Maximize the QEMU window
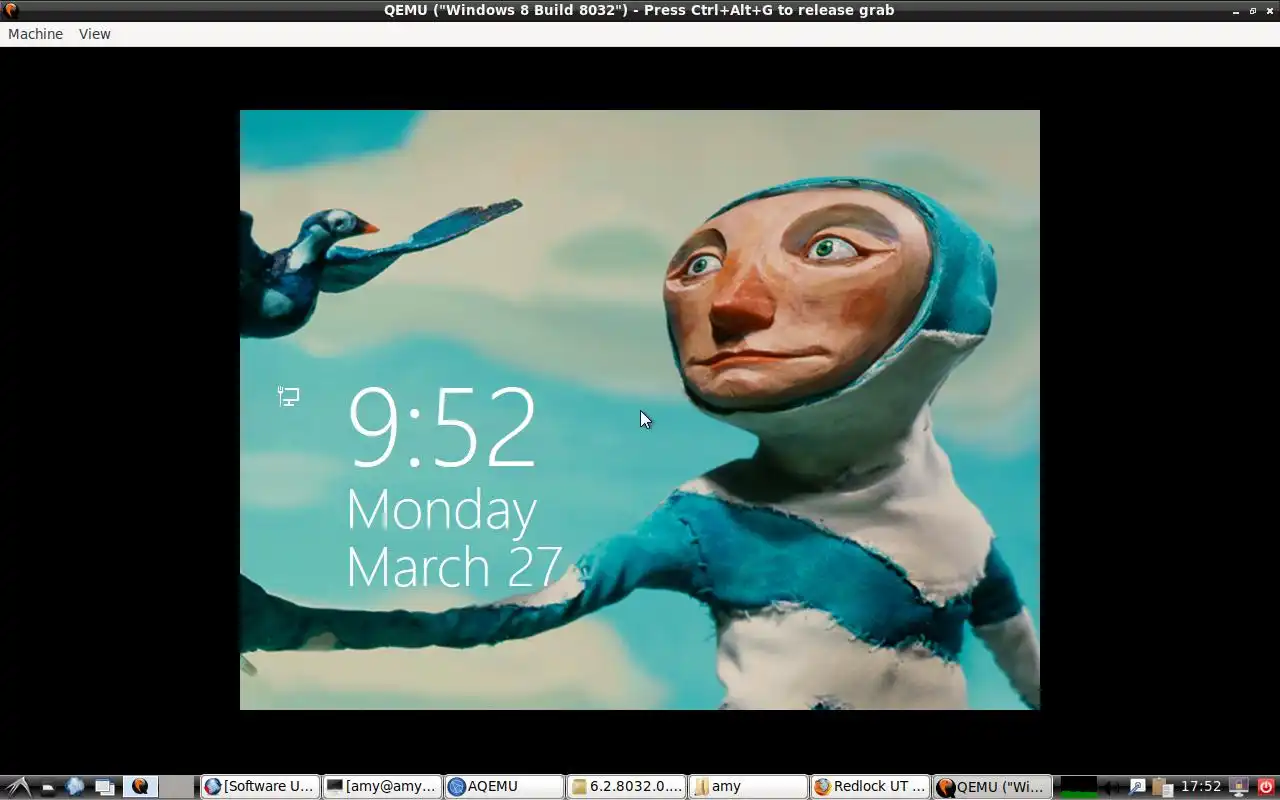This screenshot has width=1280, height=800. (1253, 10)
